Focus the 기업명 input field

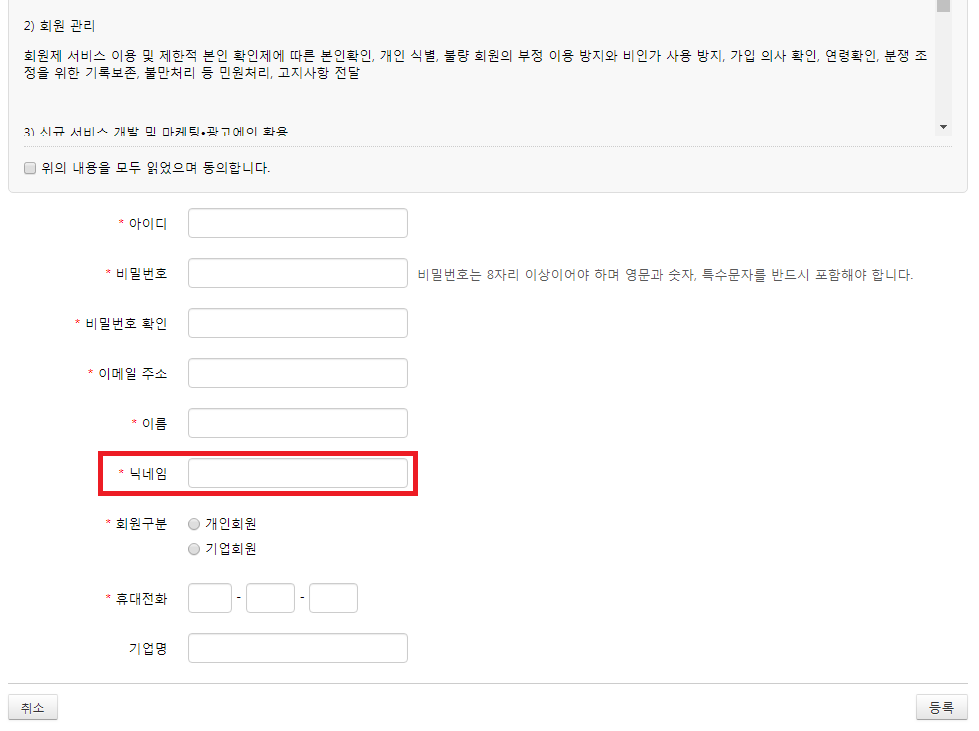298,648
